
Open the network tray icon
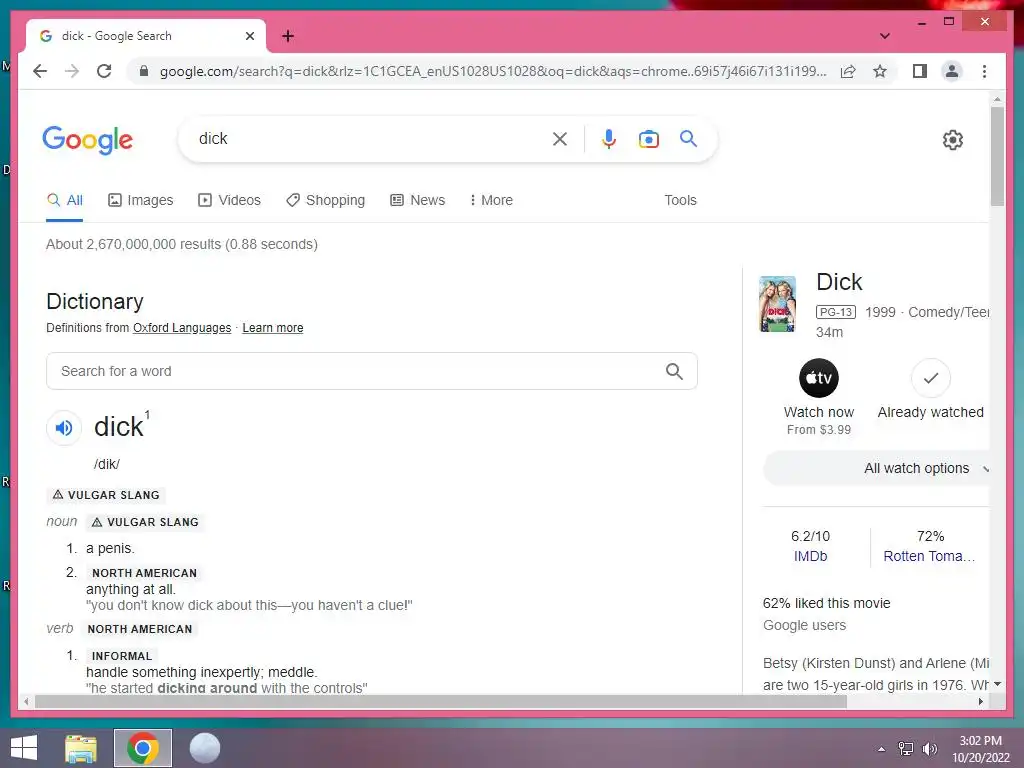[906, 749]
